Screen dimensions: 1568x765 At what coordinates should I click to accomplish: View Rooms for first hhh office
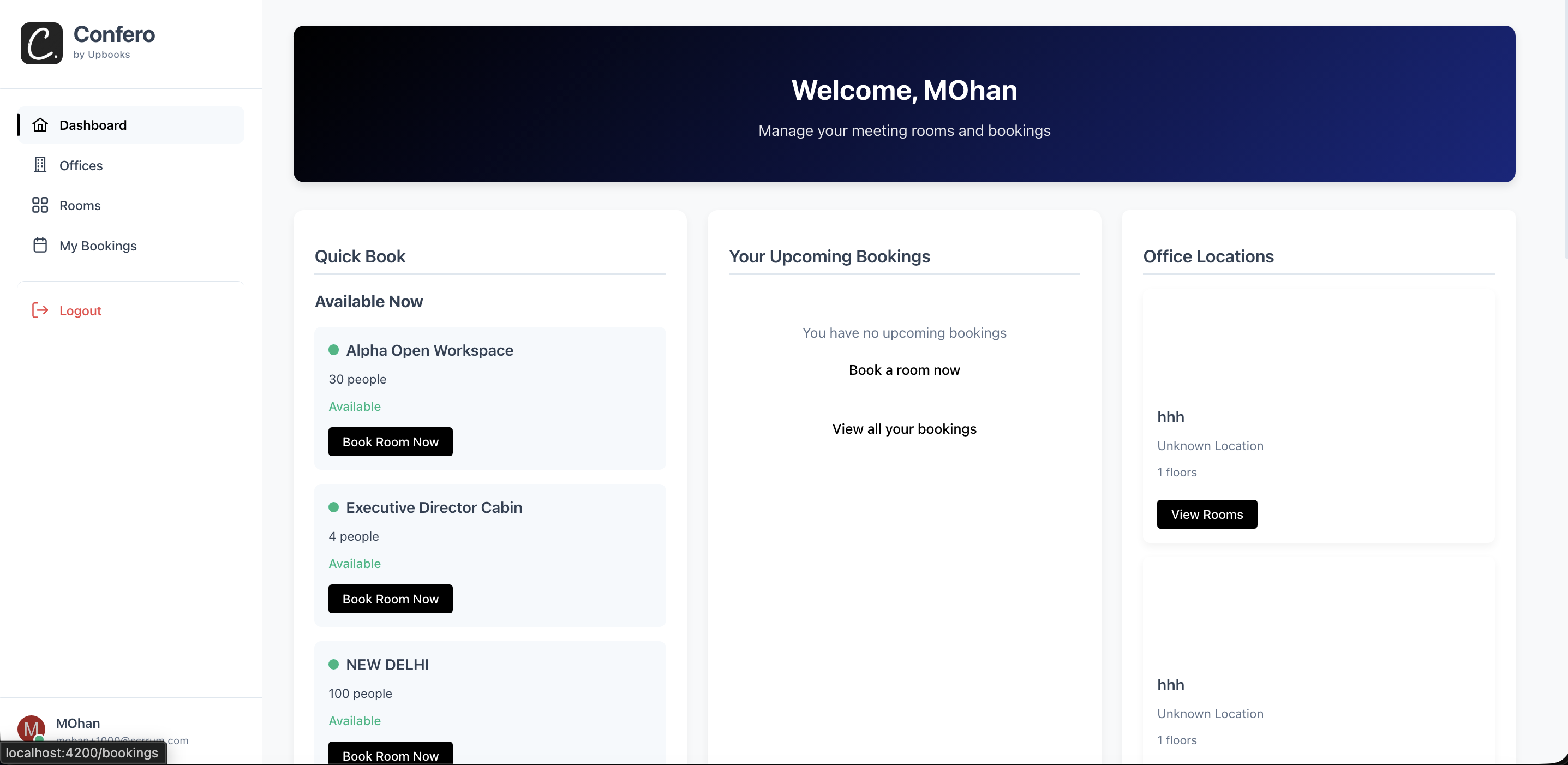1206,514
